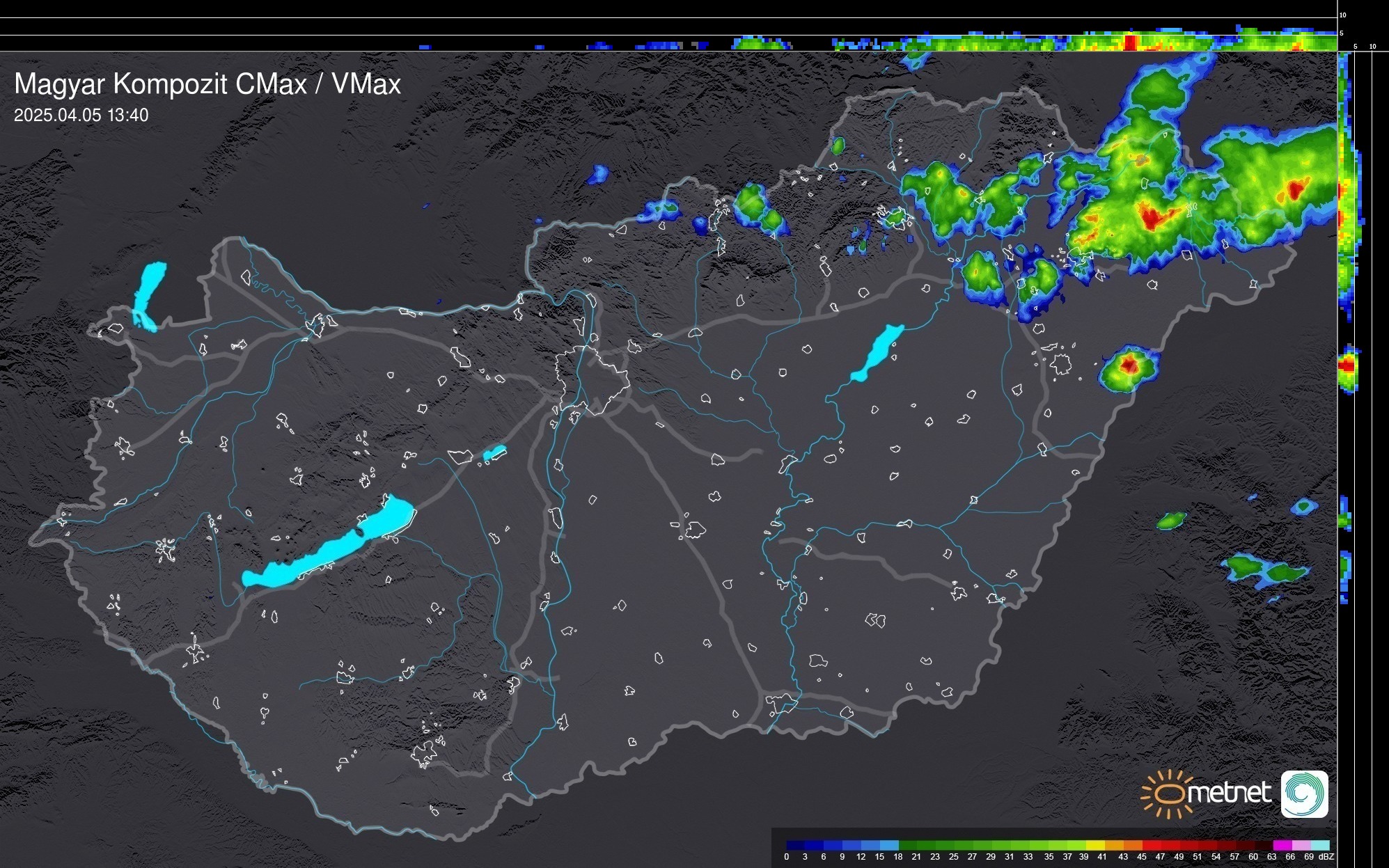Select the yellow 39 dBZ legend swatch
This screenshot has width=1389, height=868.
[1095, 845]
